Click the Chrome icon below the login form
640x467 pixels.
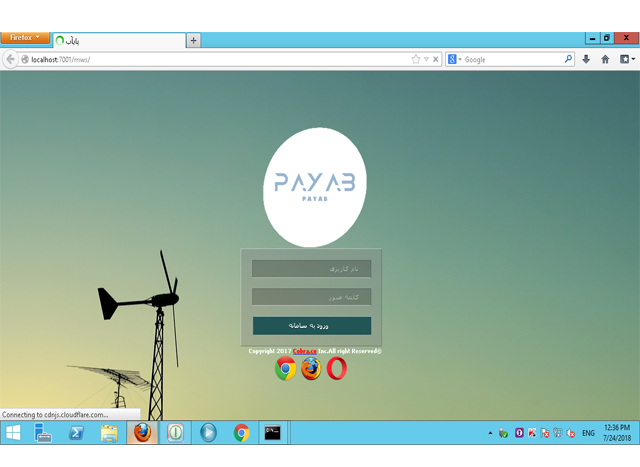click(x=285, y=369)
